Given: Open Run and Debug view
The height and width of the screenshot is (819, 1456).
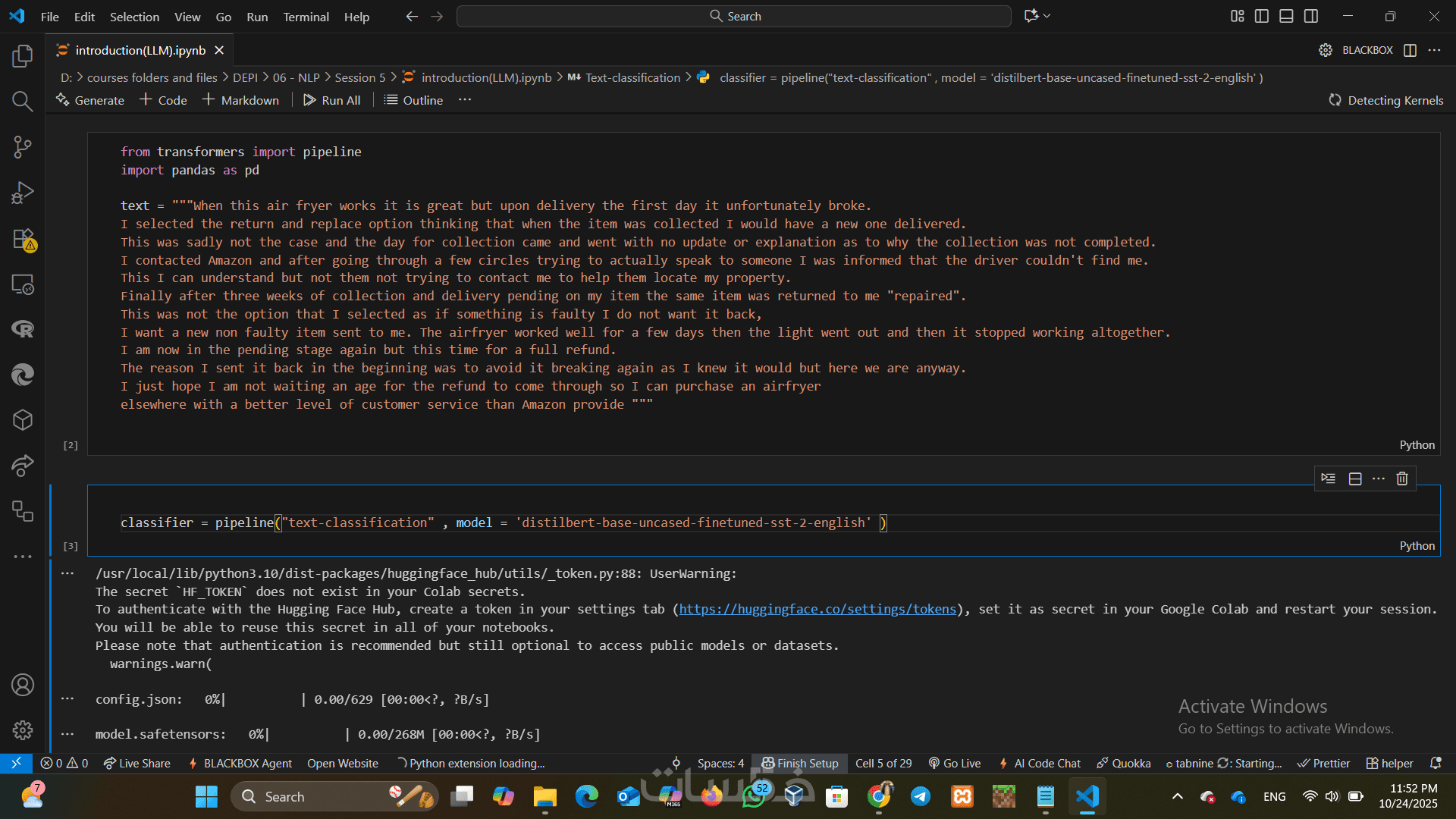Looking at the screenshot, I should [23, 193].
